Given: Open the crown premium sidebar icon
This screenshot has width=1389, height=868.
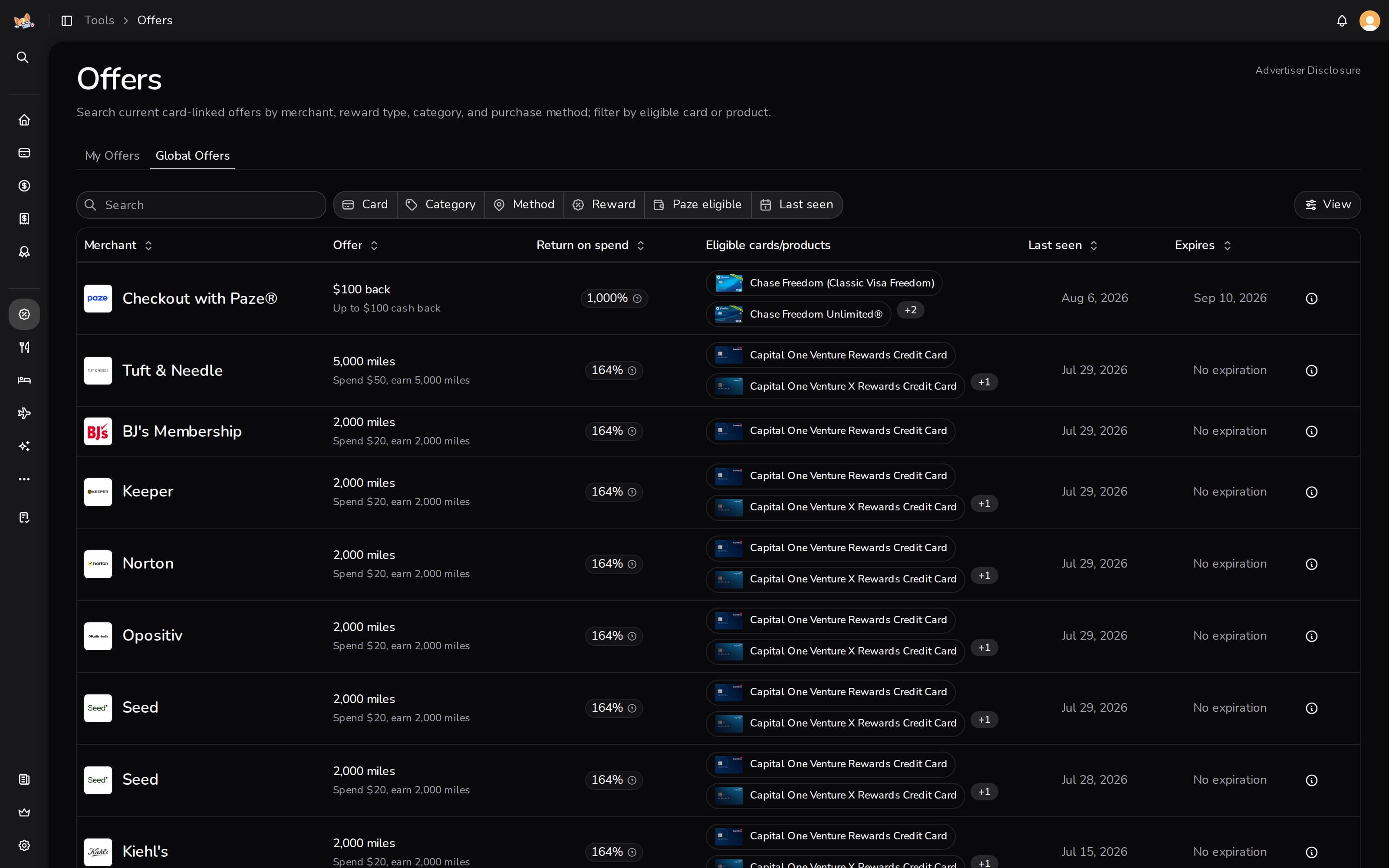Looking at the screenshot, I should [x=24, y=812].
